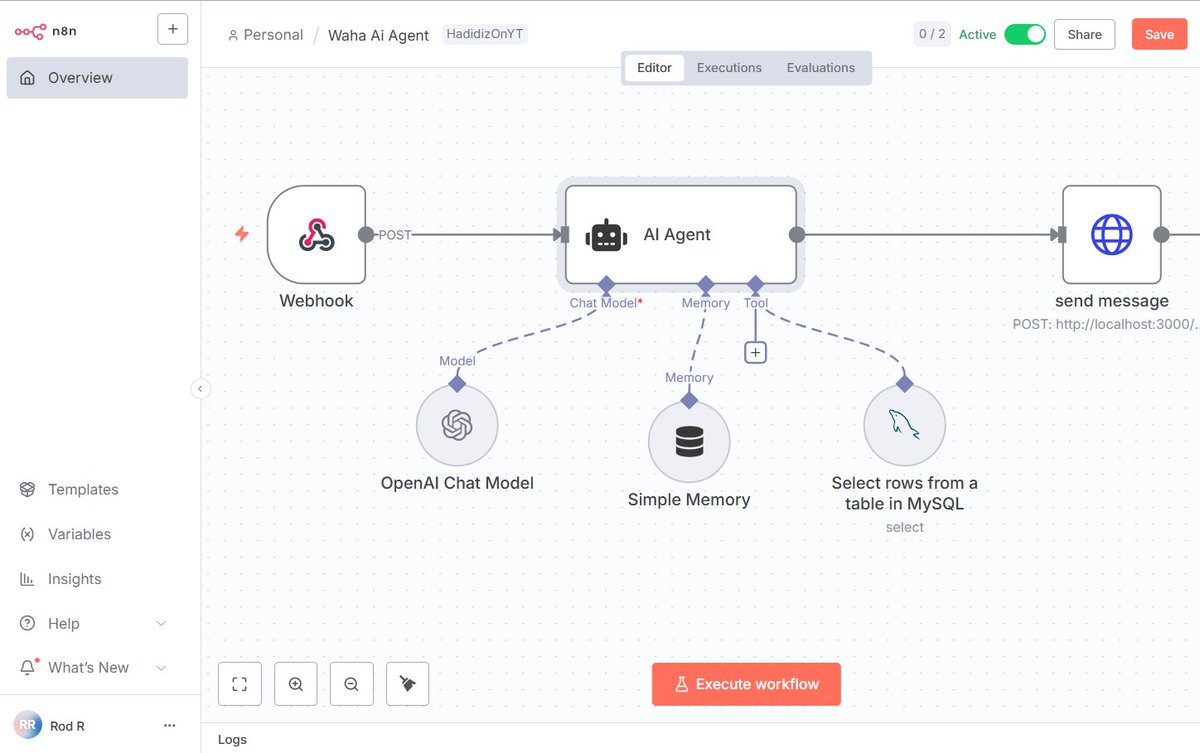Switch to the Evaluations tab
Screen dimensions: 1200x753
click(x=821, y=68)
